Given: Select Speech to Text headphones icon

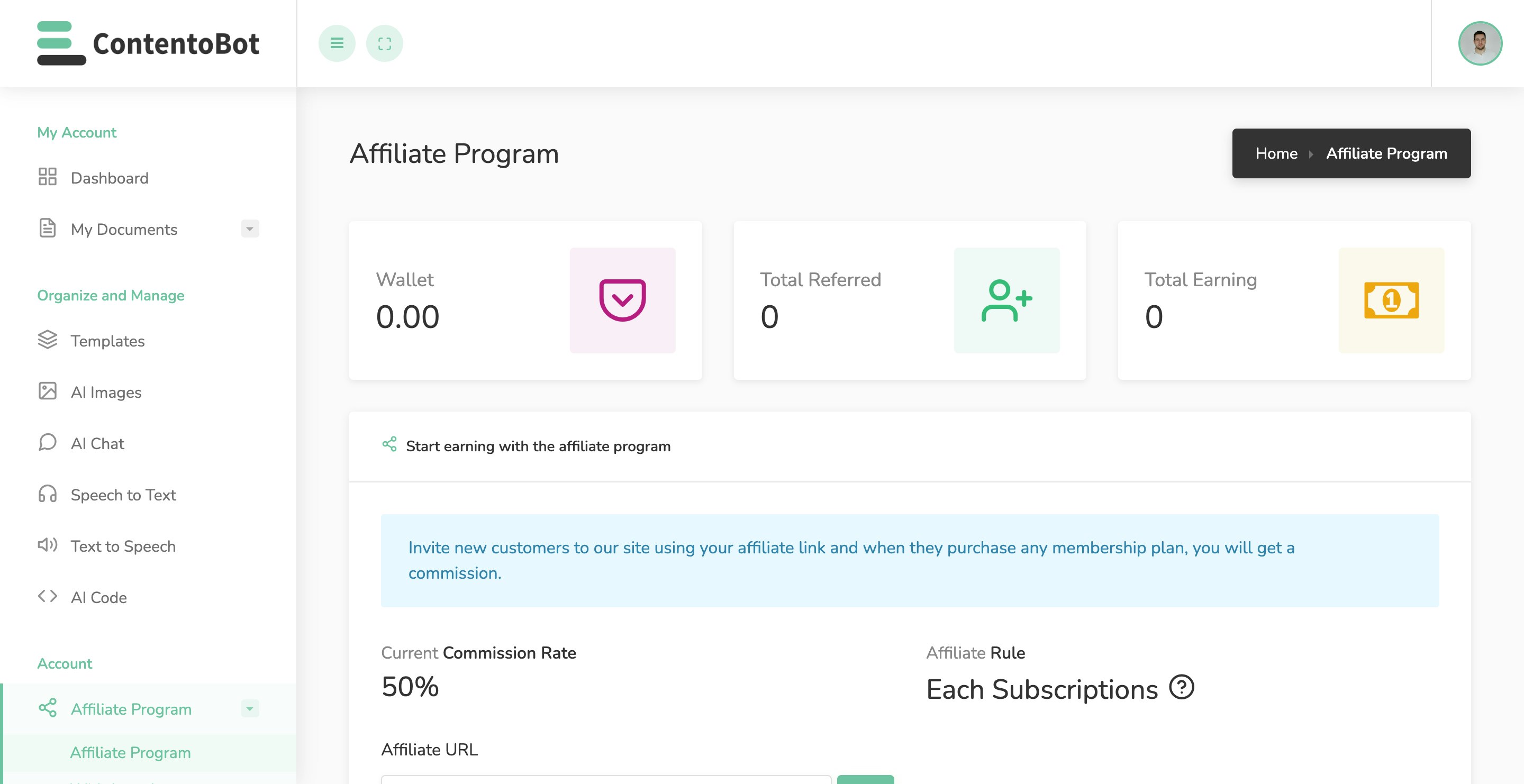Looking at the screenshot, I should pyautogui.click(x=47, y=494).
